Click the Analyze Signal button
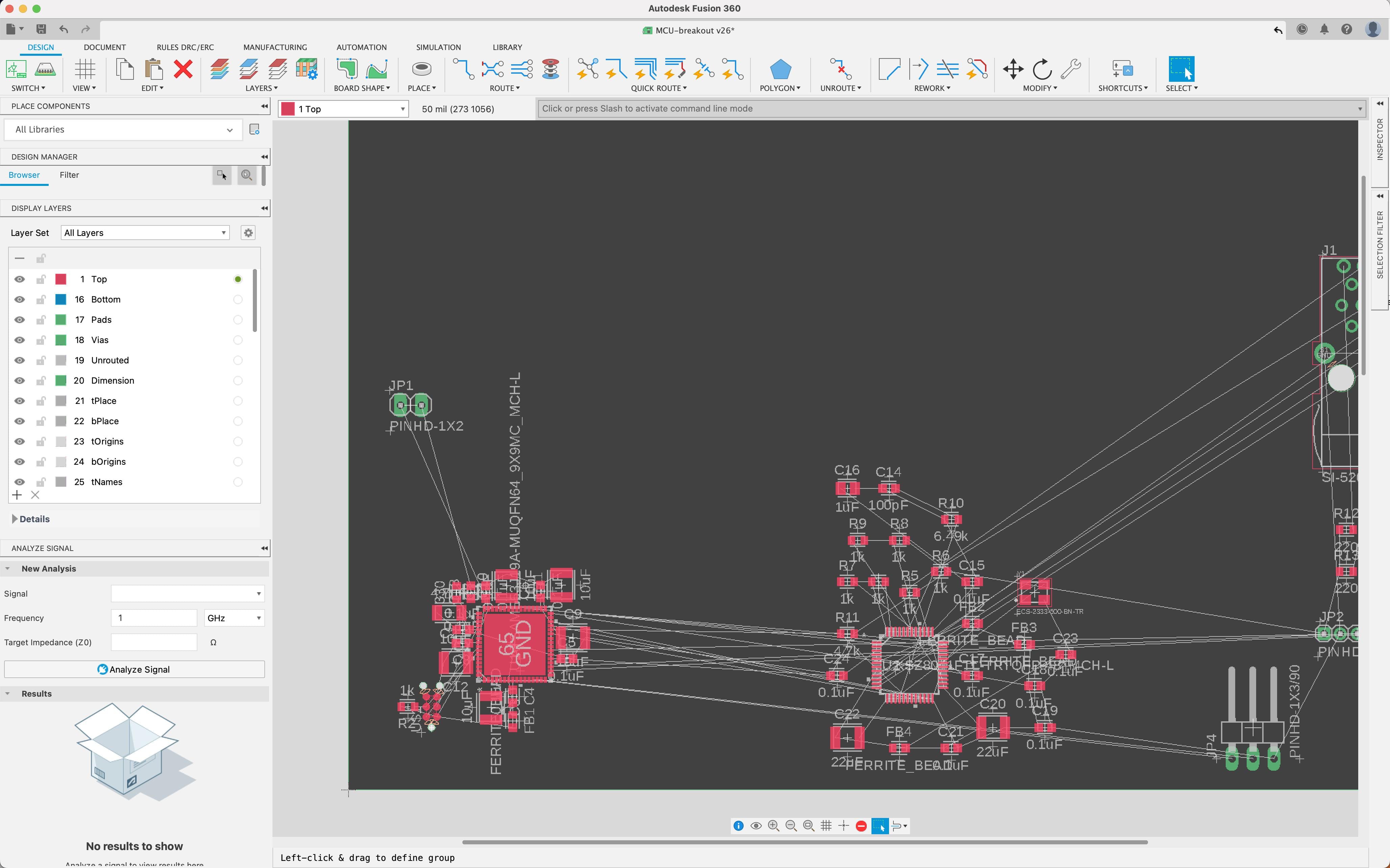The width and height of the screenshot is (1390, 868). pos(134,669)
